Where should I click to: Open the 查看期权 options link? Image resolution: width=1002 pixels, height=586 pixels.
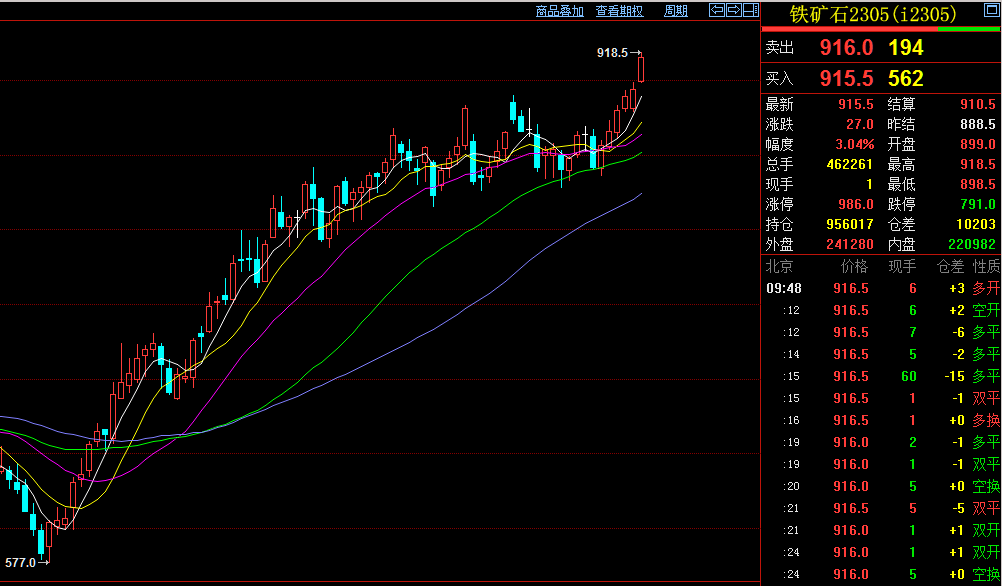click(620, 11)
